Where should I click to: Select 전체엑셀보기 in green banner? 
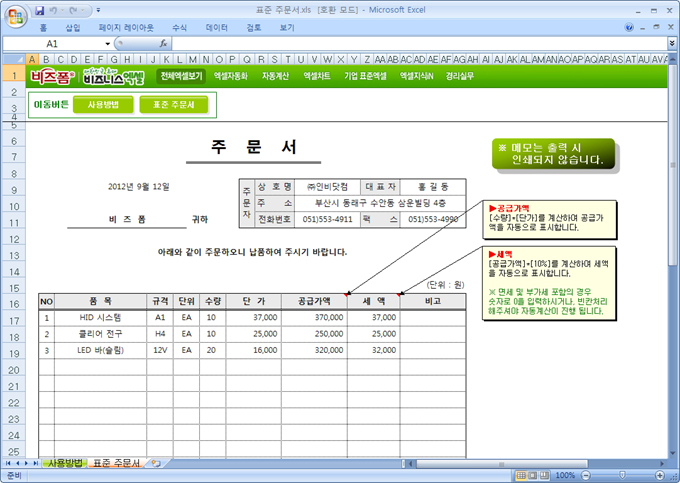click(x=181, y=76)
